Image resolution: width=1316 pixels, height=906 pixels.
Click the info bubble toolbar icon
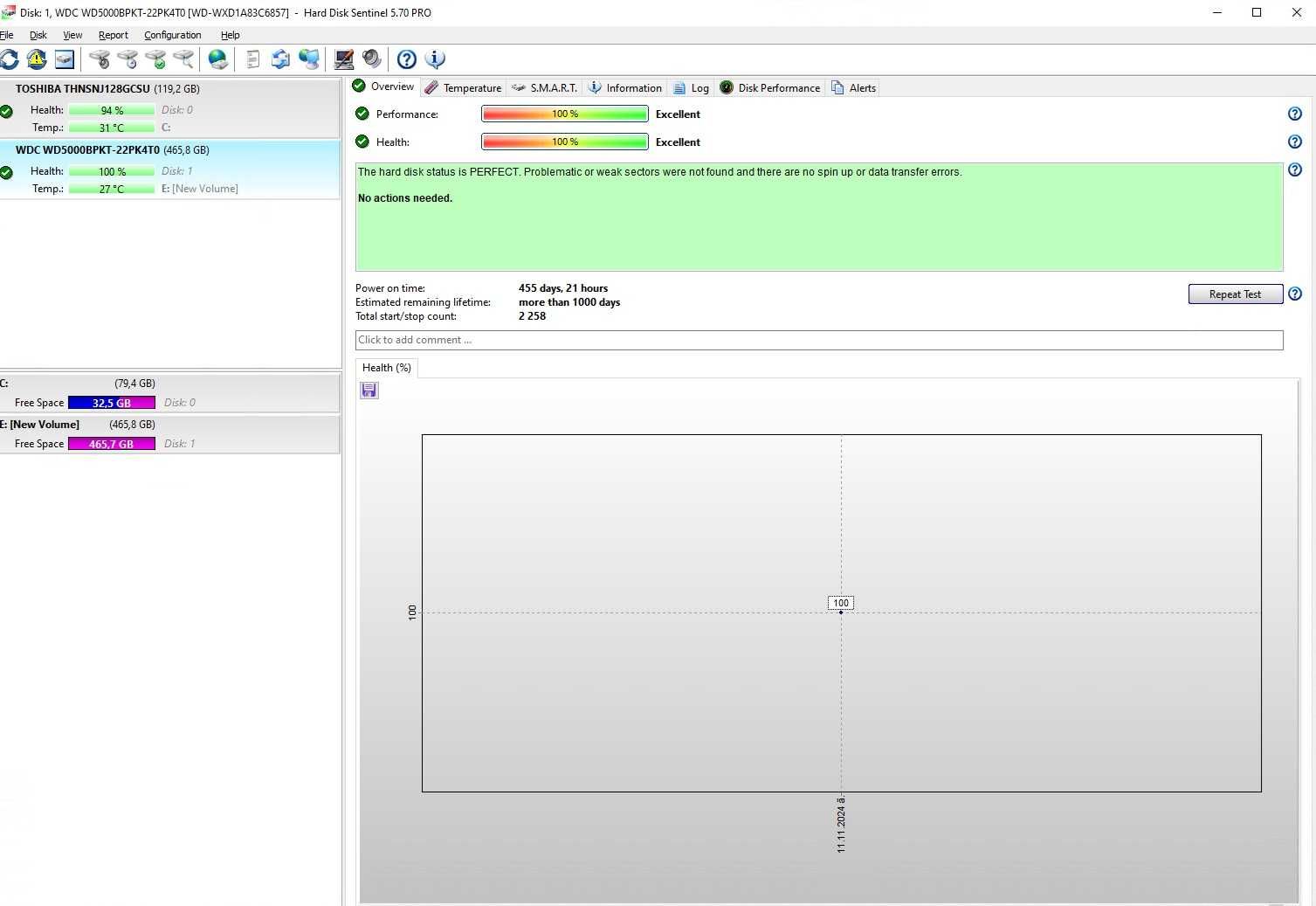tap(435, 59)
